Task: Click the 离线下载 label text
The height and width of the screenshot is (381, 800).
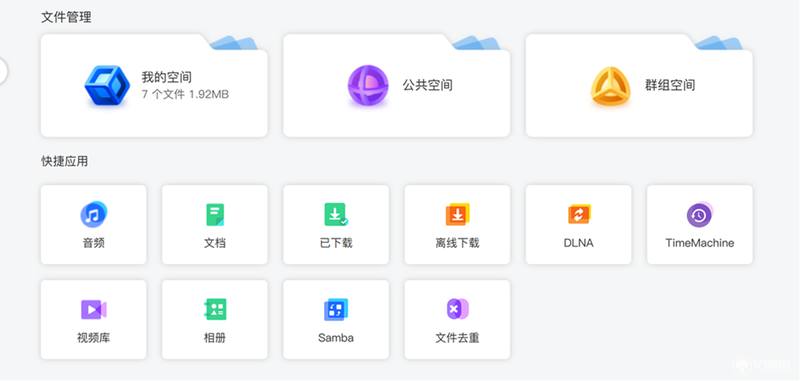Action: point(458,243)
